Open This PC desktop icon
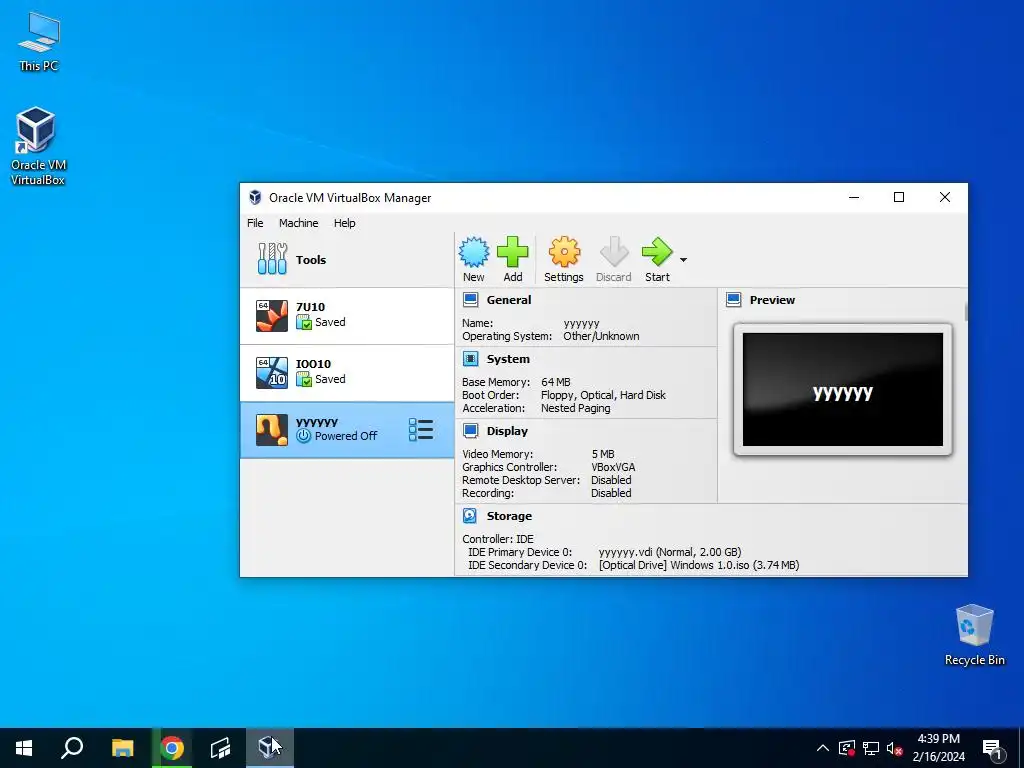Viewport: 1024px width, 768px height. pos(39,41)
